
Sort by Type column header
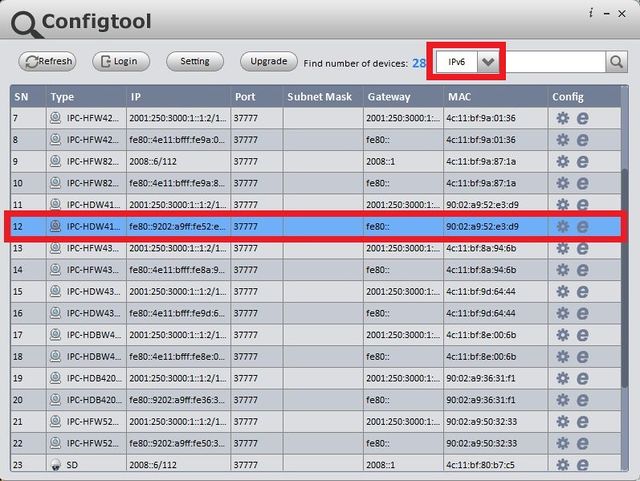click(x=86, y=97)
